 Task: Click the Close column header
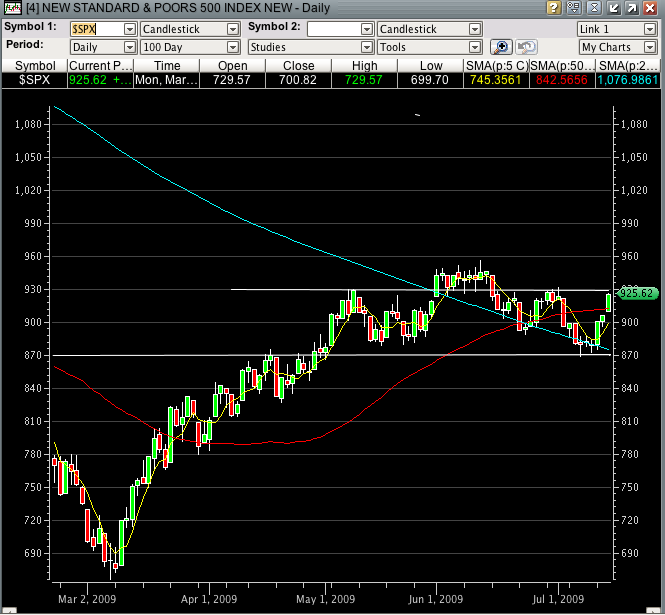click(298, 65)
